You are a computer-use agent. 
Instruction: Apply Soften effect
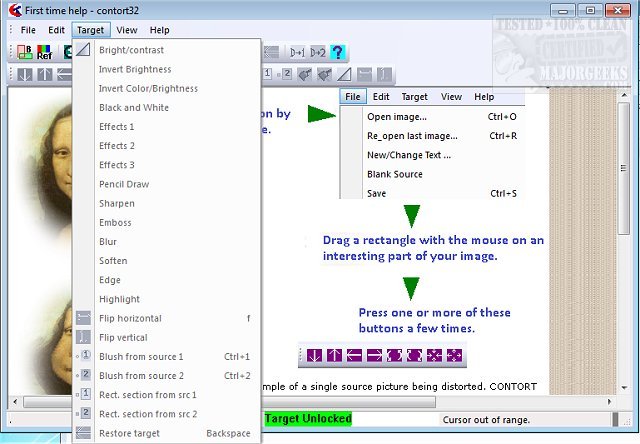[x=167, y=261]
